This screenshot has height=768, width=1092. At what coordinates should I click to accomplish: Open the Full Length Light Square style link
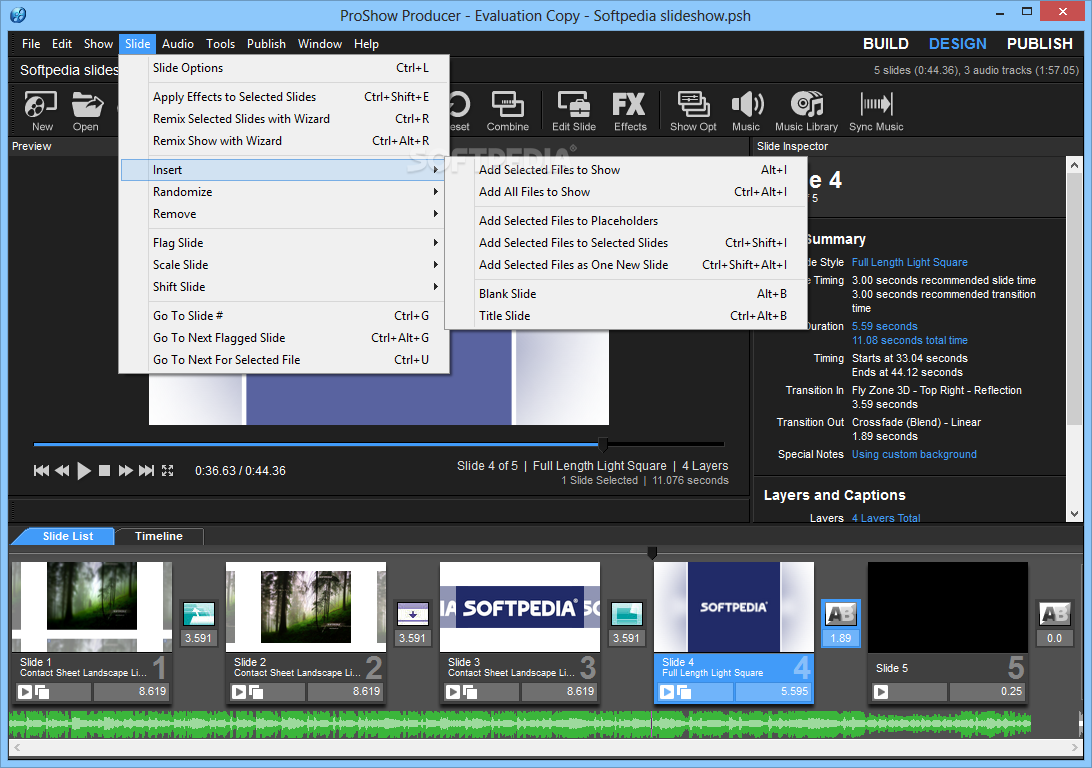pos(910,262)
